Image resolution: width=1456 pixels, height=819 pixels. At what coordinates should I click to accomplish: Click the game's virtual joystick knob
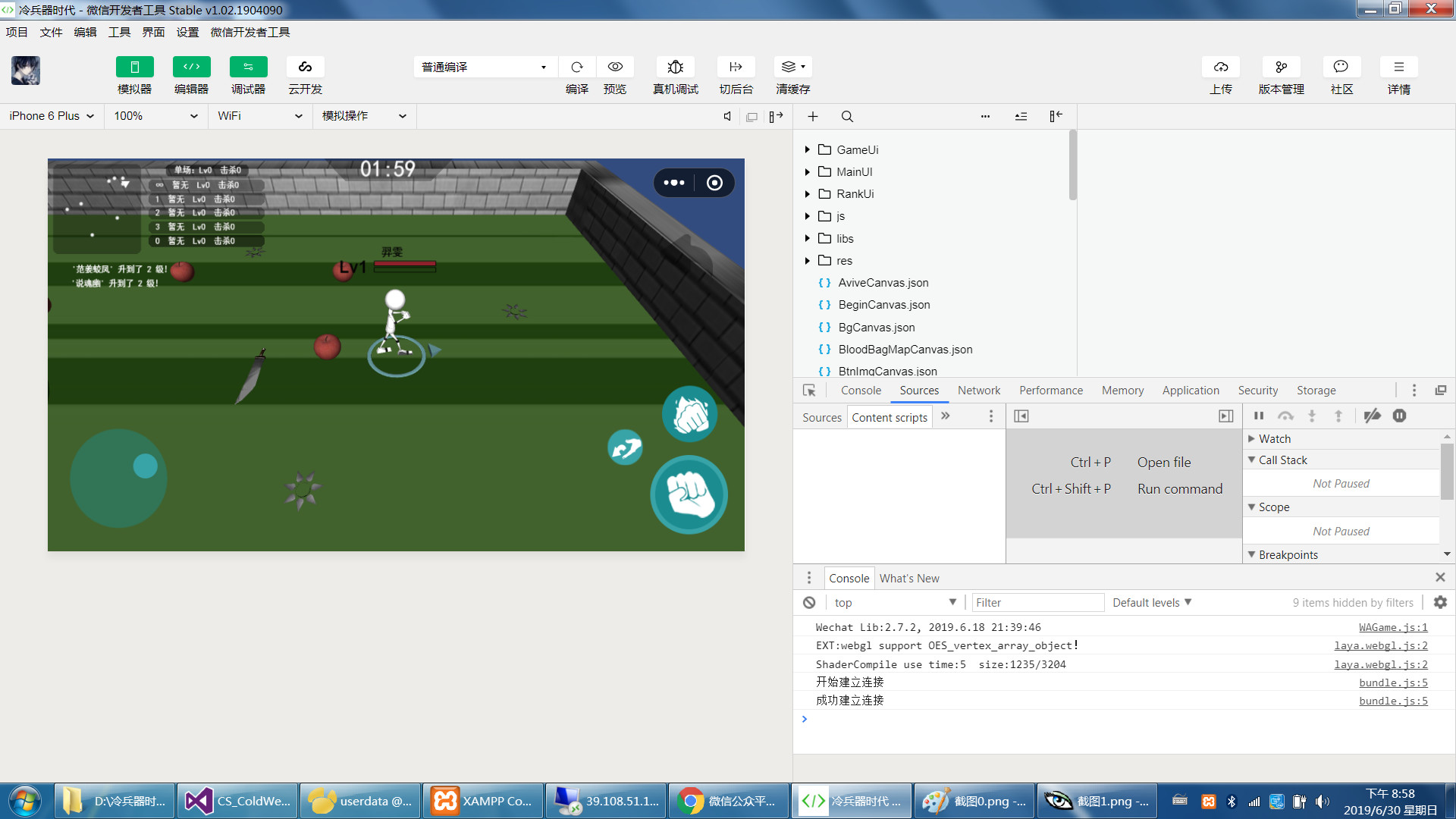145,466
